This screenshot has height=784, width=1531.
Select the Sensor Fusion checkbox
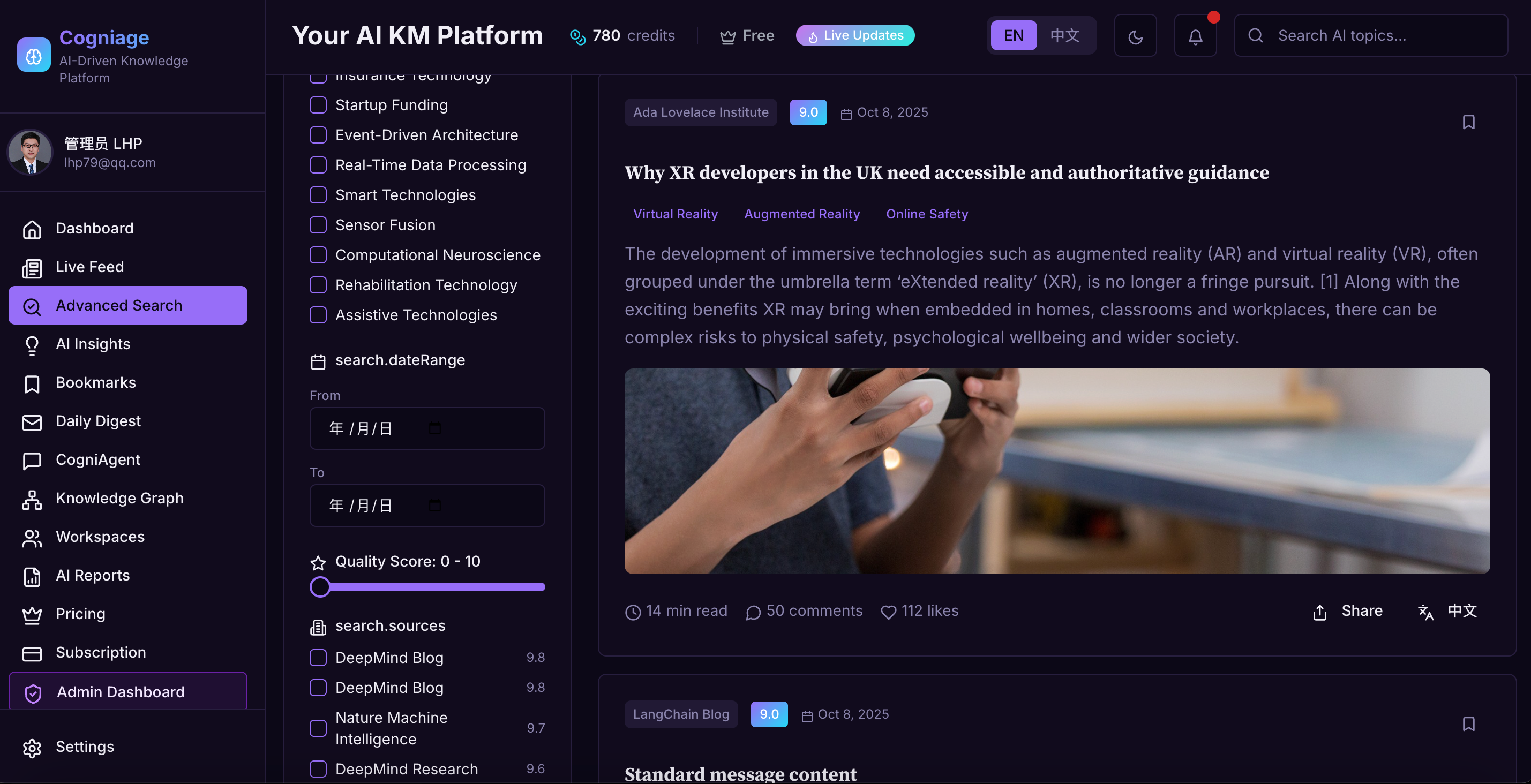pyautogui.click(x=318, y=225)
